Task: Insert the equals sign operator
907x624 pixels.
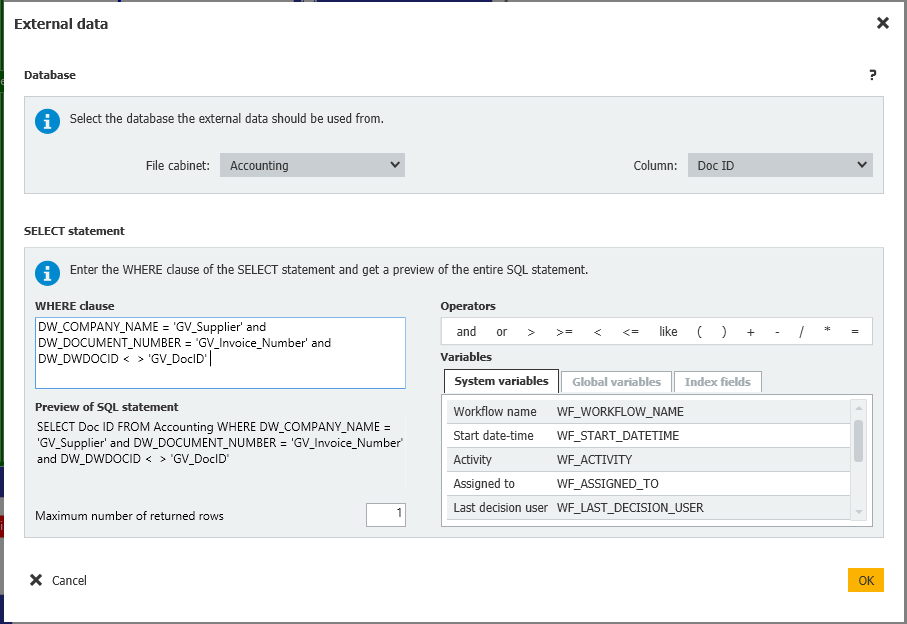Action: point(854,332)
